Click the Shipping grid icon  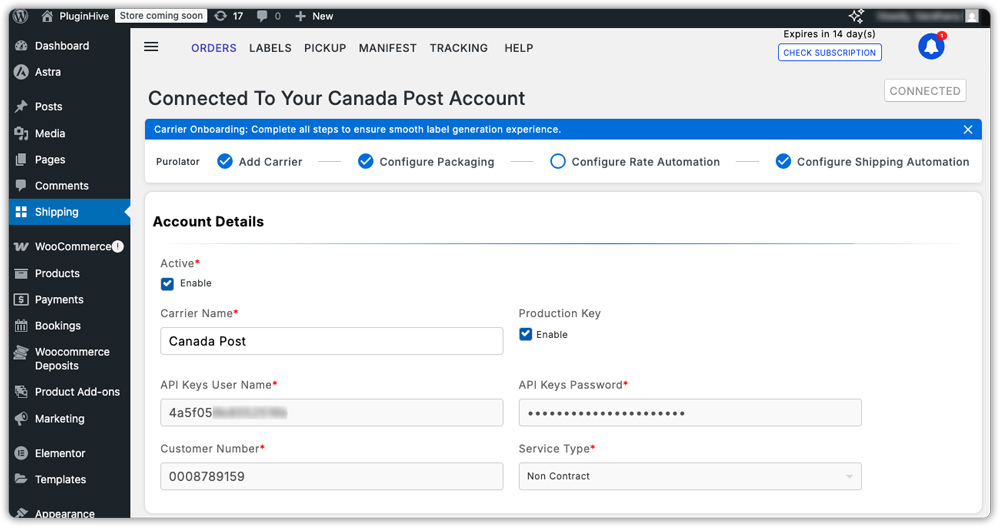21,212
